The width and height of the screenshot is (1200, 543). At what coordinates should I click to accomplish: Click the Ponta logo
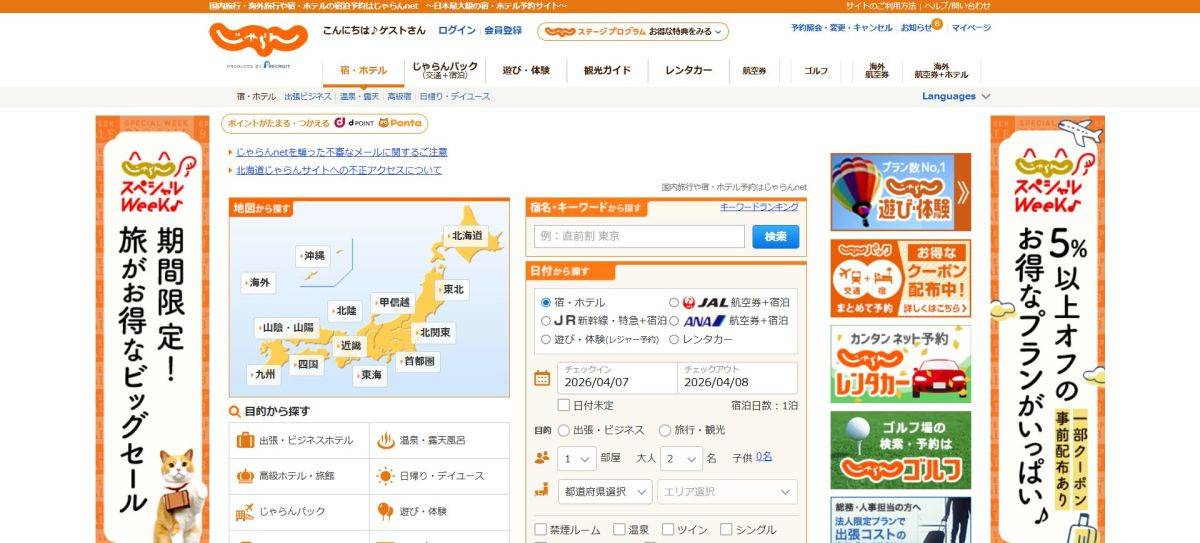tap(401, 123)
